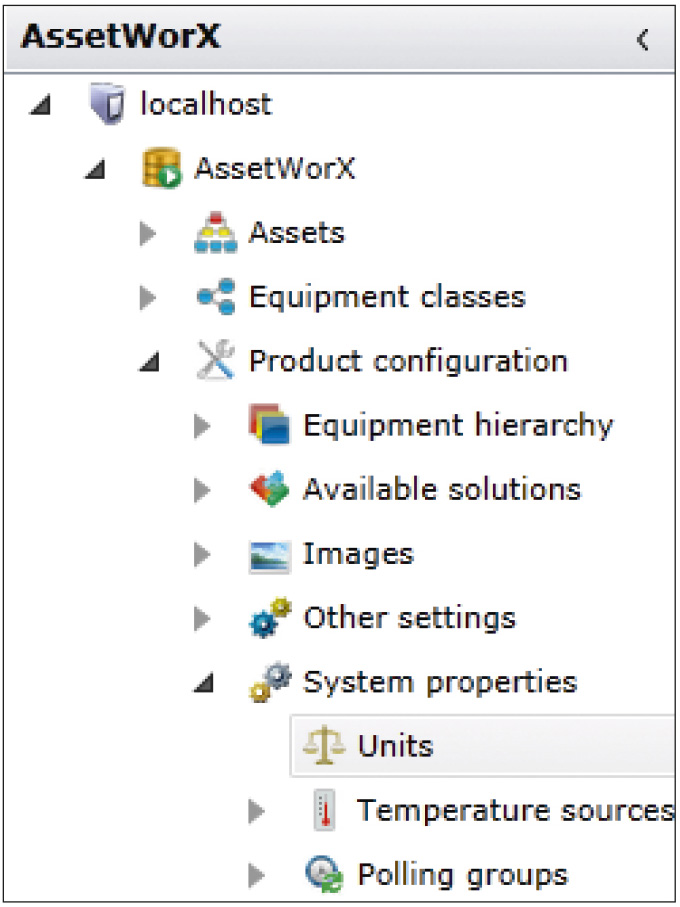The width and height of the screenshot is (680, 907).
Task: Collapse the Product configuration node
Action: tap(149, 362)
